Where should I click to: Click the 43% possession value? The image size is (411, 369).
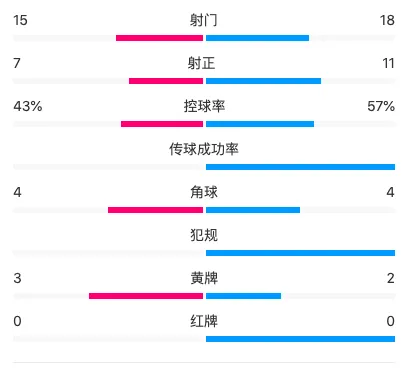tap(28, 106)
